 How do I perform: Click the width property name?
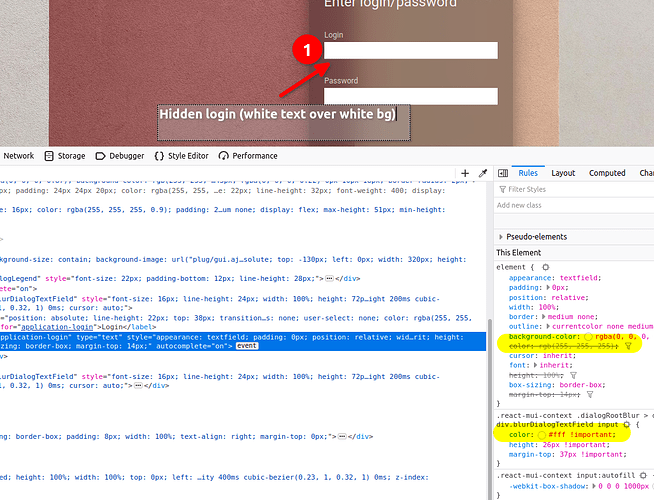coord(518,307)
